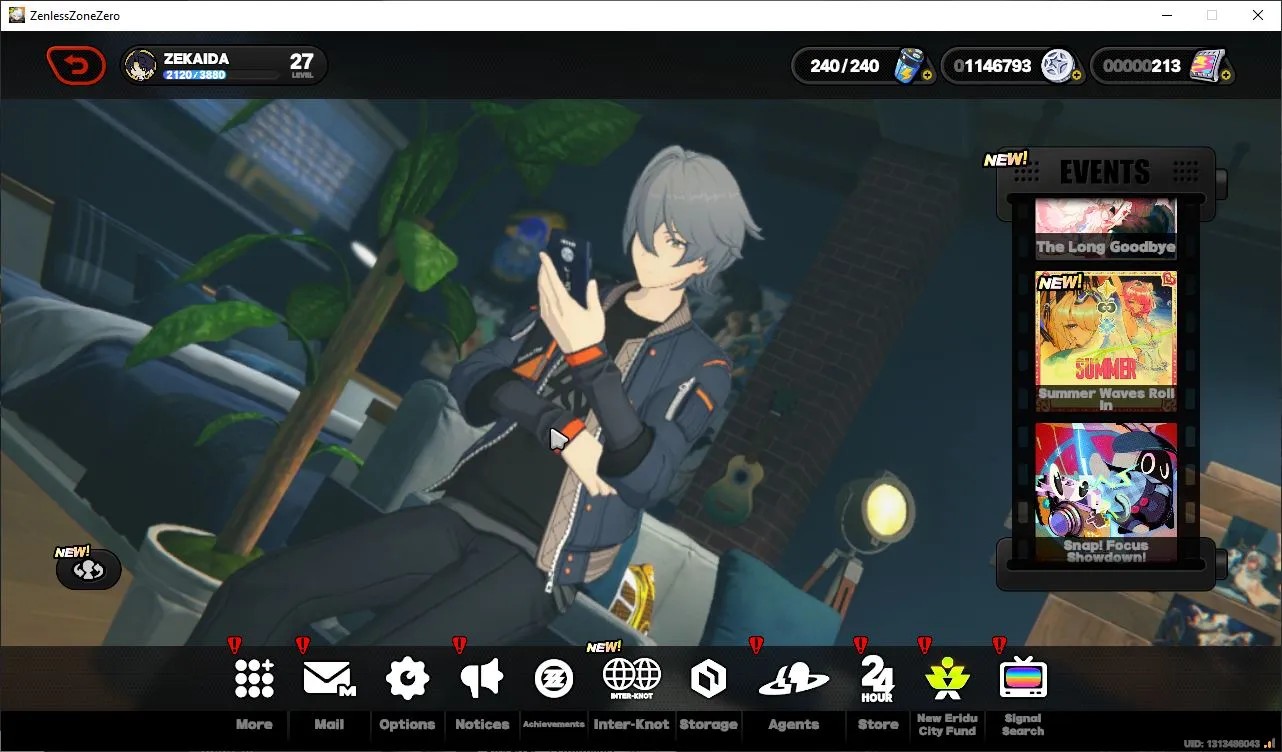Open the Signal Search TV icon
The width and height of the screenshot is (1282, 752).
click(x=1023, y=678)
